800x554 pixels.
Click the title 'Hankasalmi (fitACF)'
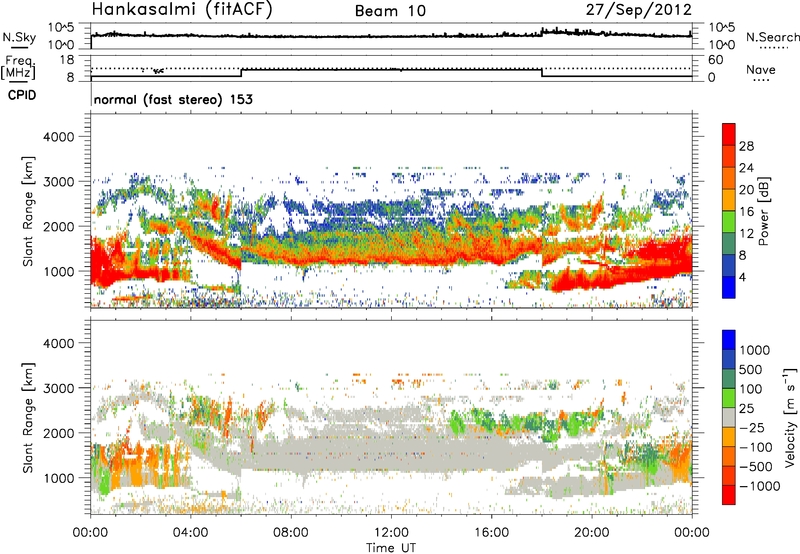point(182,9)
